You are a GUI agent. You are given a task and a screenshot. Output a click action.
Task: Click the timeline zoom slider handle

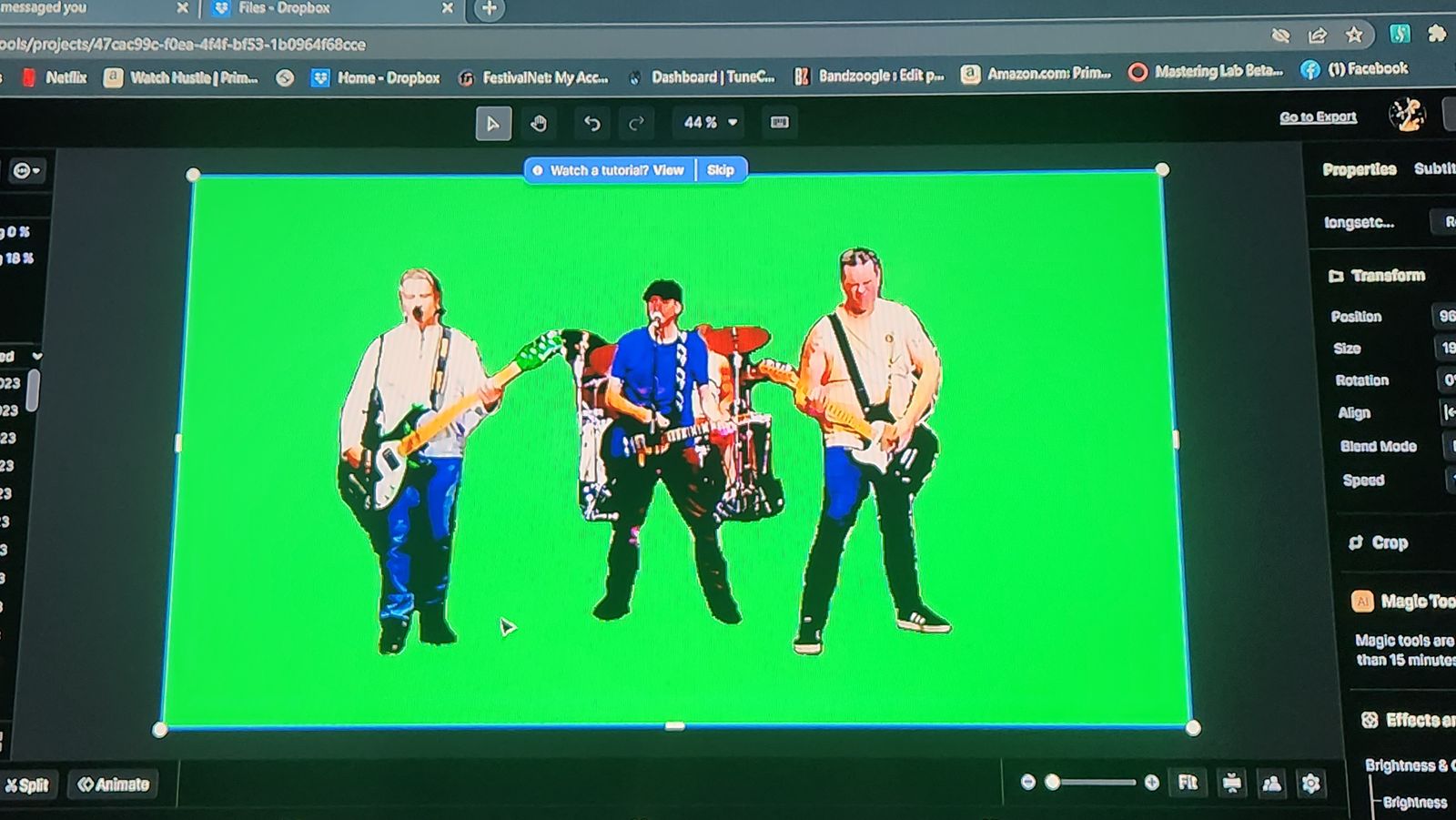1053,783
